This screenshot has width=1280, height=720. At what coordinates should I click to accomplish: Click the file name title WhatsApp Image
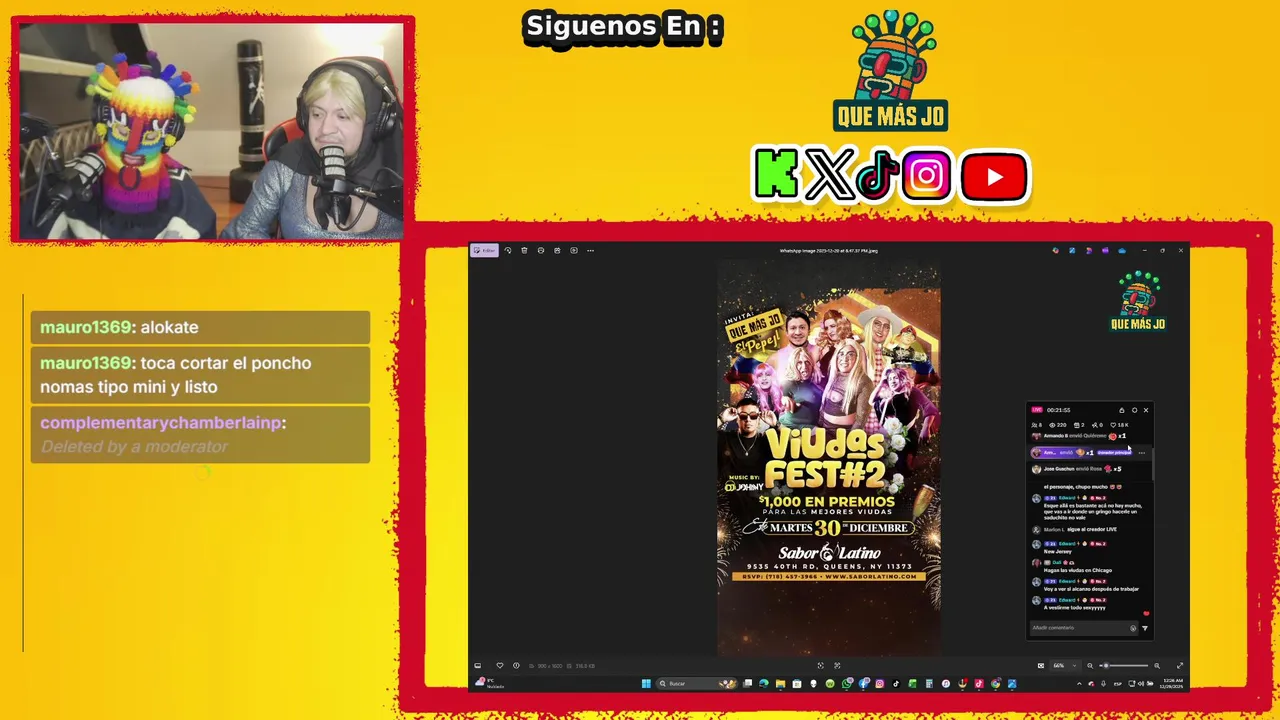(828, 251)
